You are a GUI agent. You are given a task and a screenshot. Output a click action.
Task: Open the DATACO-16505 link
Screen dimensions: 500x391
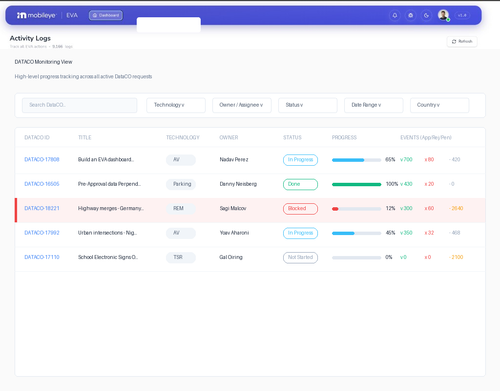(42, 184)
